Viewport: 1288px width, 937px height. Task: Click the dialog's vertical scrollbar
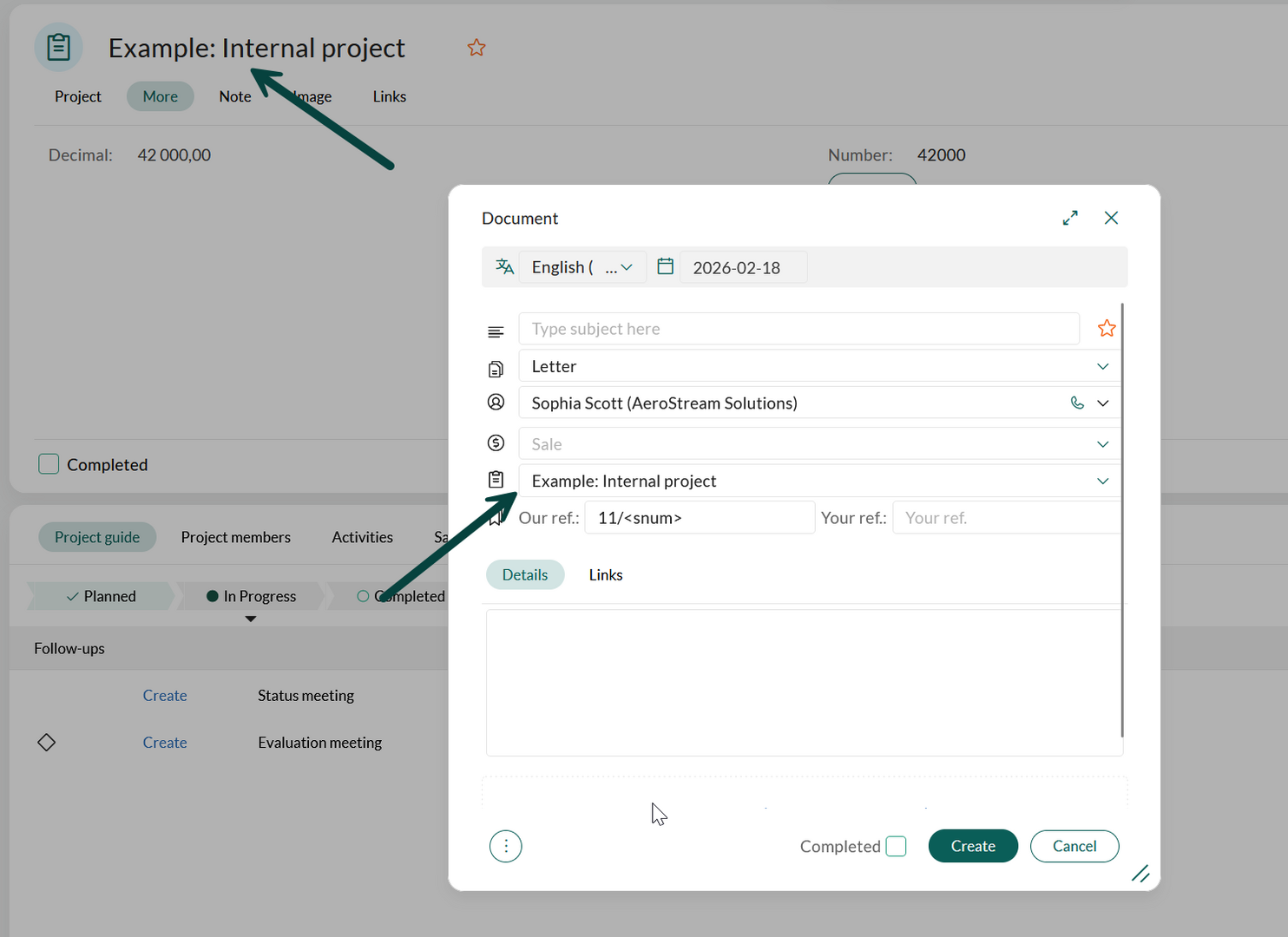click(1122, 521)
